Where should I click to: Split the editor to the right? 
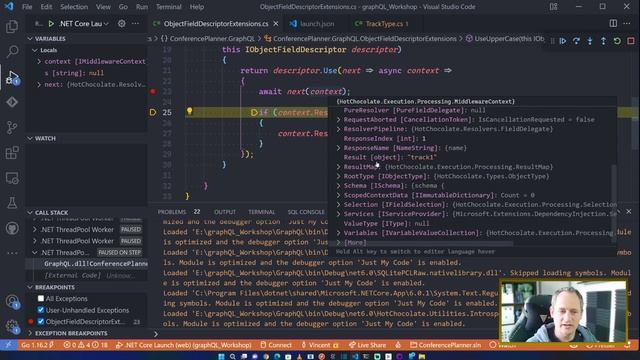coord(613,23)
